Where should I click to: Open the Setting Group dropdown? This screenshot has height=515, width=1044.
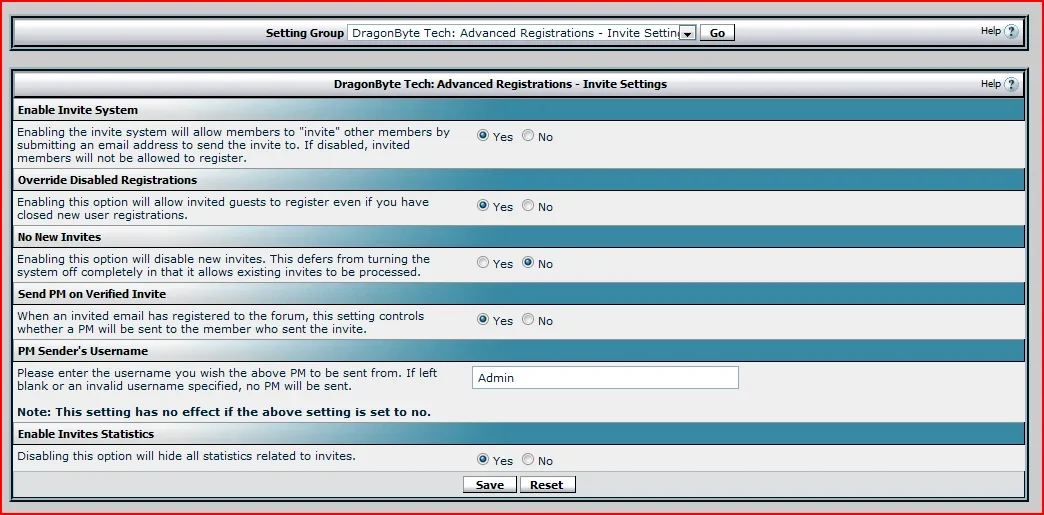click(x=521, y=33)
